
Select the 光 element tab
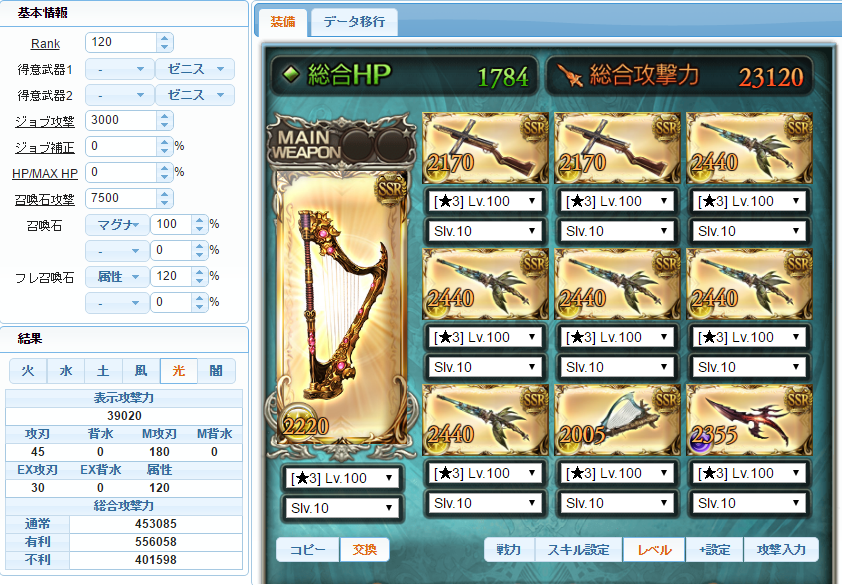(178, 371)
